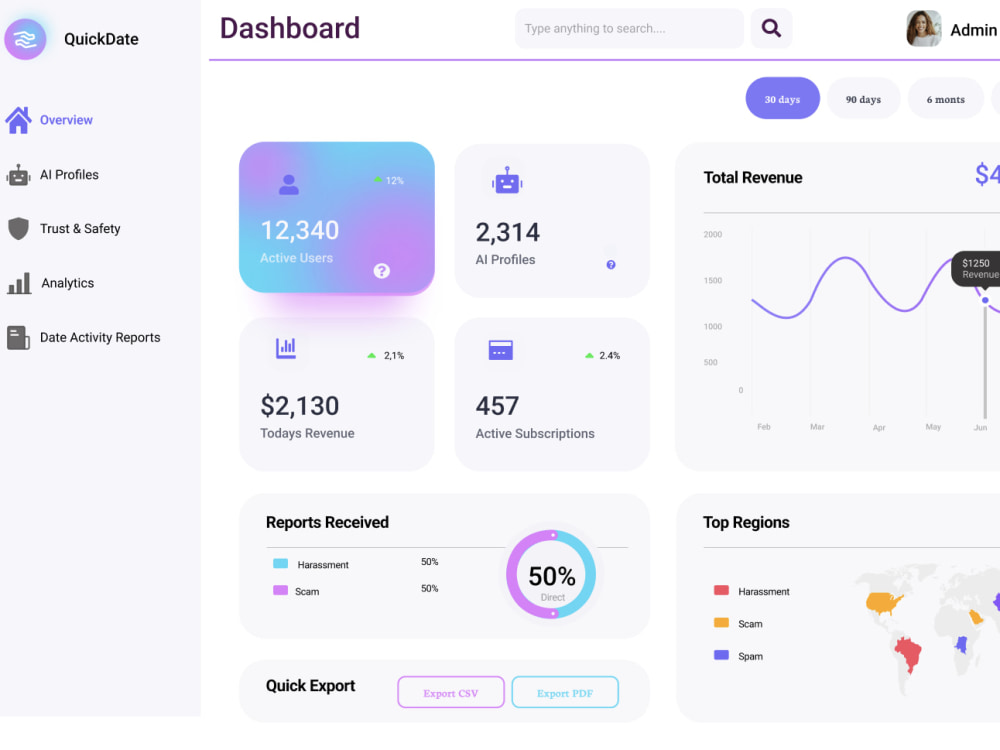1000x750 pixels.
Task: Click the blue Spam swatch in Top Regions
Action: click(721, 655)
